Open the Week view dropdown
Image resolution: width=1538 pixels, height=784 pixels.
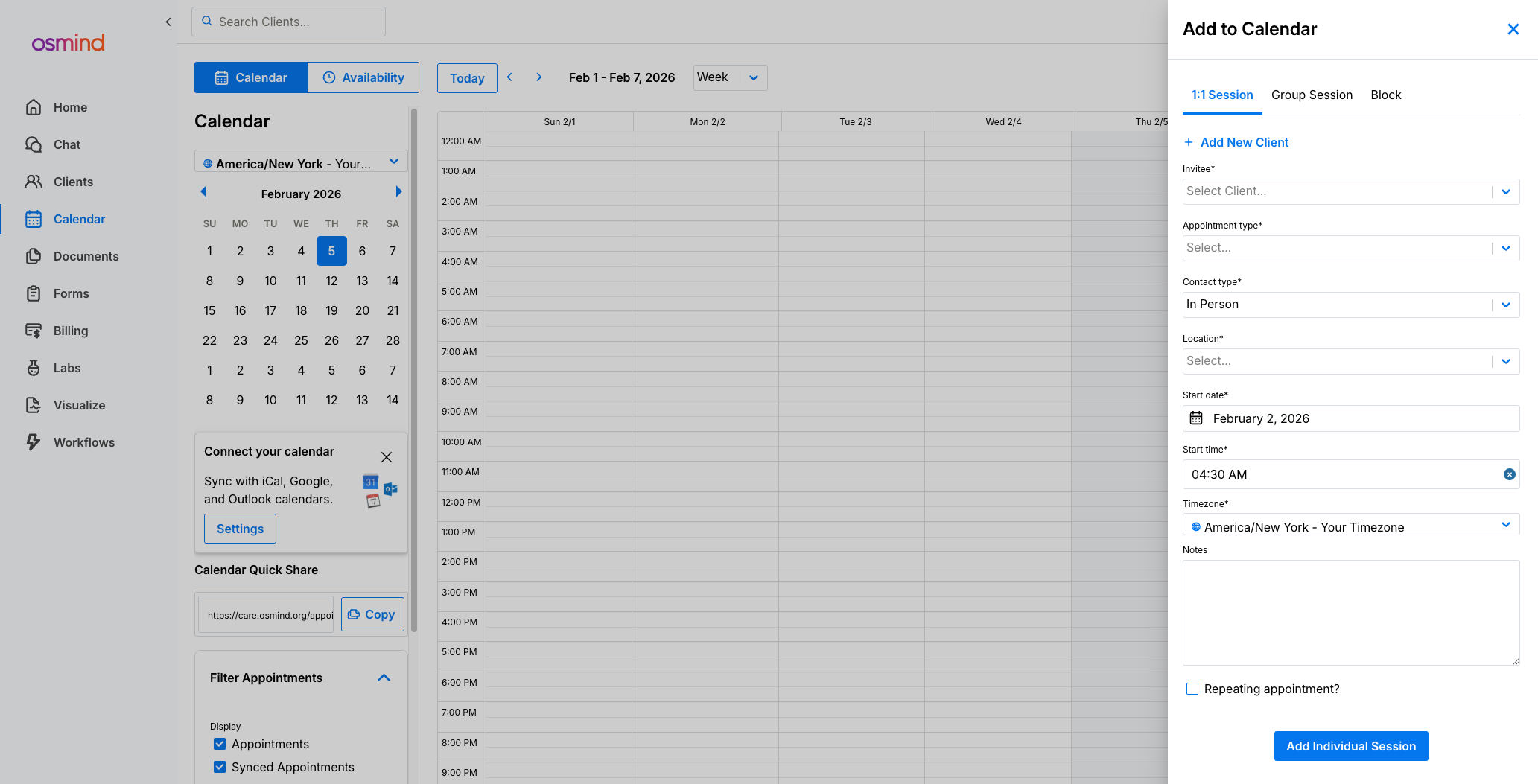(730, 77)
